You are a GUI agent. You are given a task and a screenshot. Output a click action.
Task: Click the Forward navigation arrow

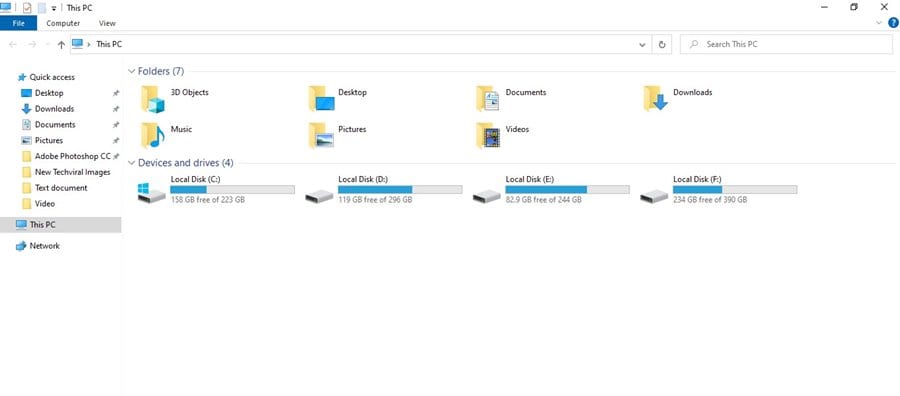tap(32, 44)
